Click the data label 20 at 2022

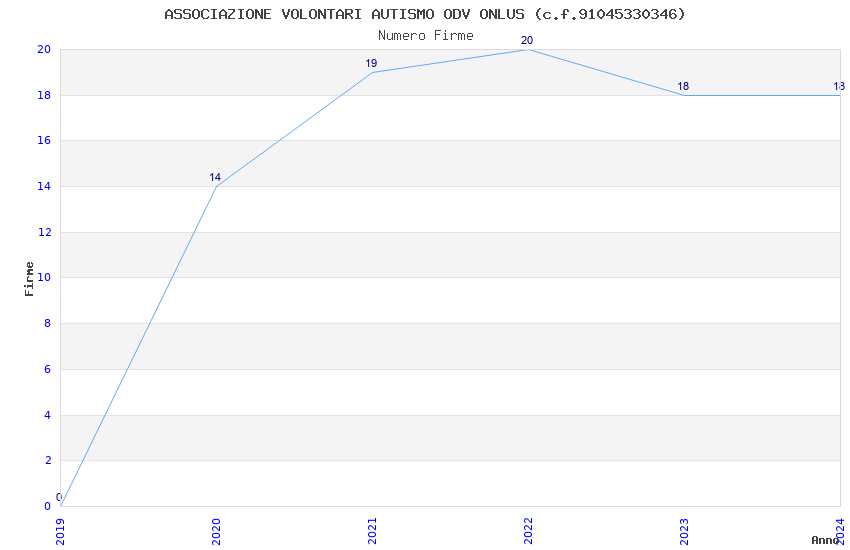click(527, 40)
